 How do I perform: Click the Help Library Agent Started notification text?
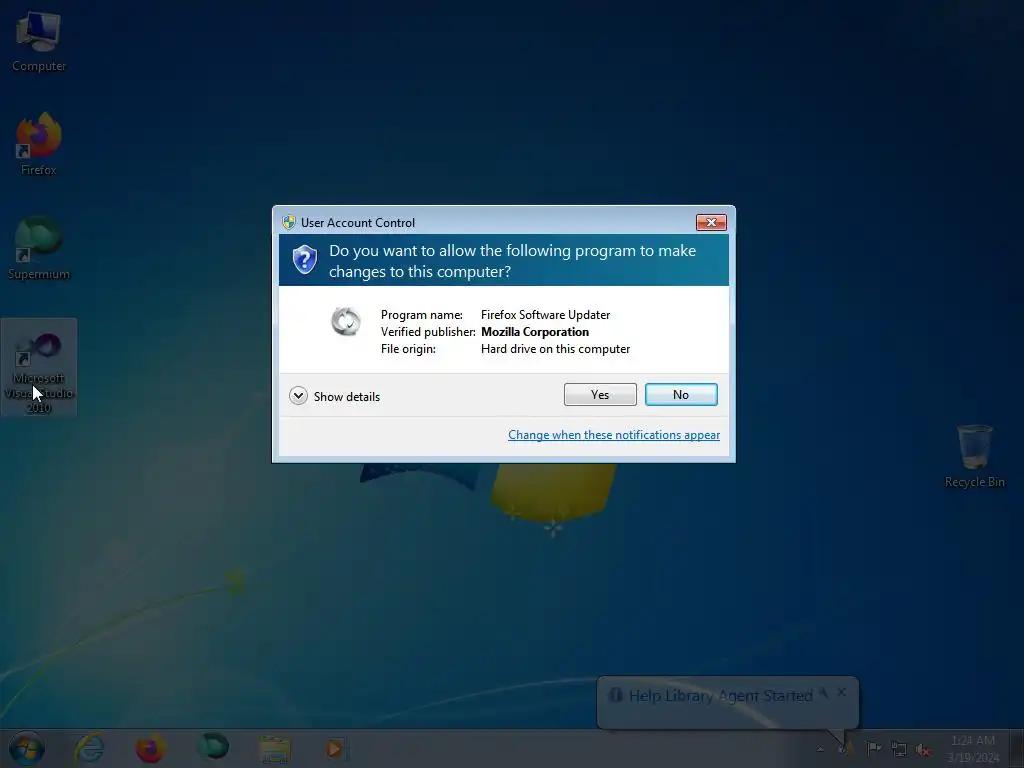pos(720,696)
